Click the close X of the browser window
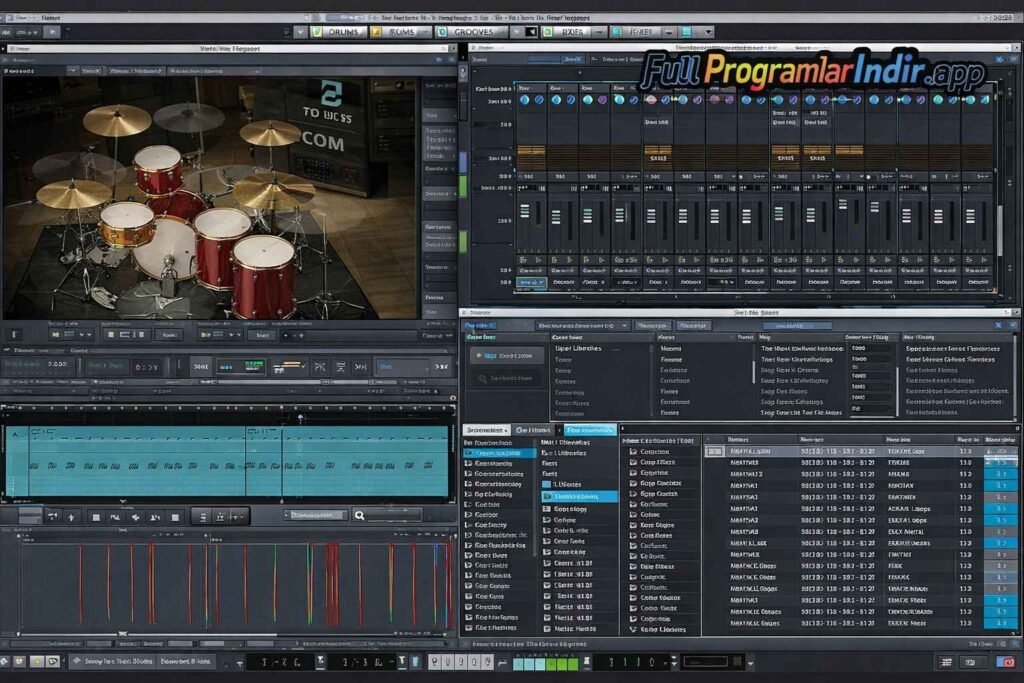The height and width of the screenshot is (683, 1024). click(x=998, y=326)
